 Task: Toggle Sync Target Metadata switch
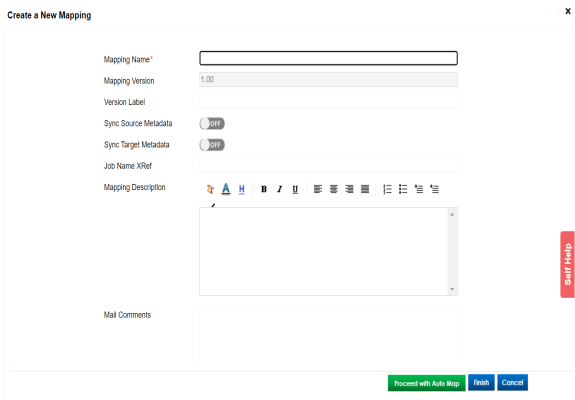coord(212,145)
